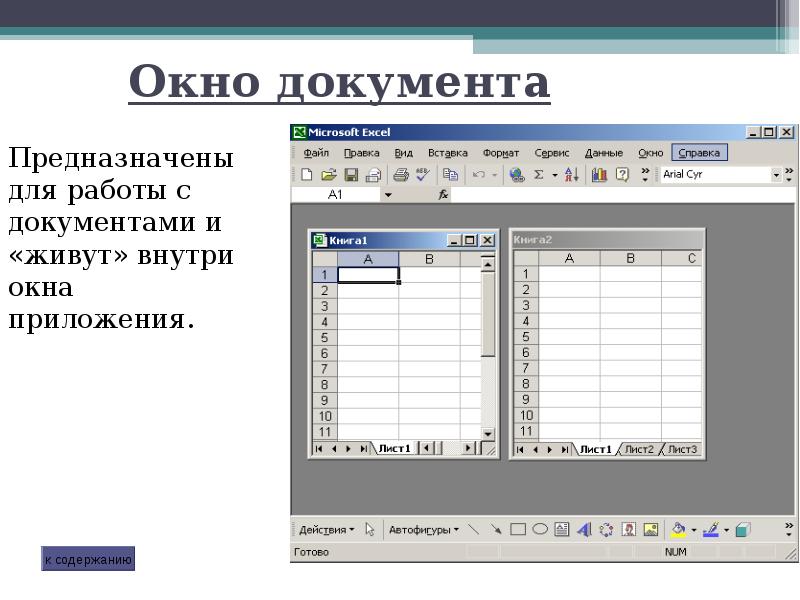
Task: Open the Chart Wizard icon
Action: [599, 174]
